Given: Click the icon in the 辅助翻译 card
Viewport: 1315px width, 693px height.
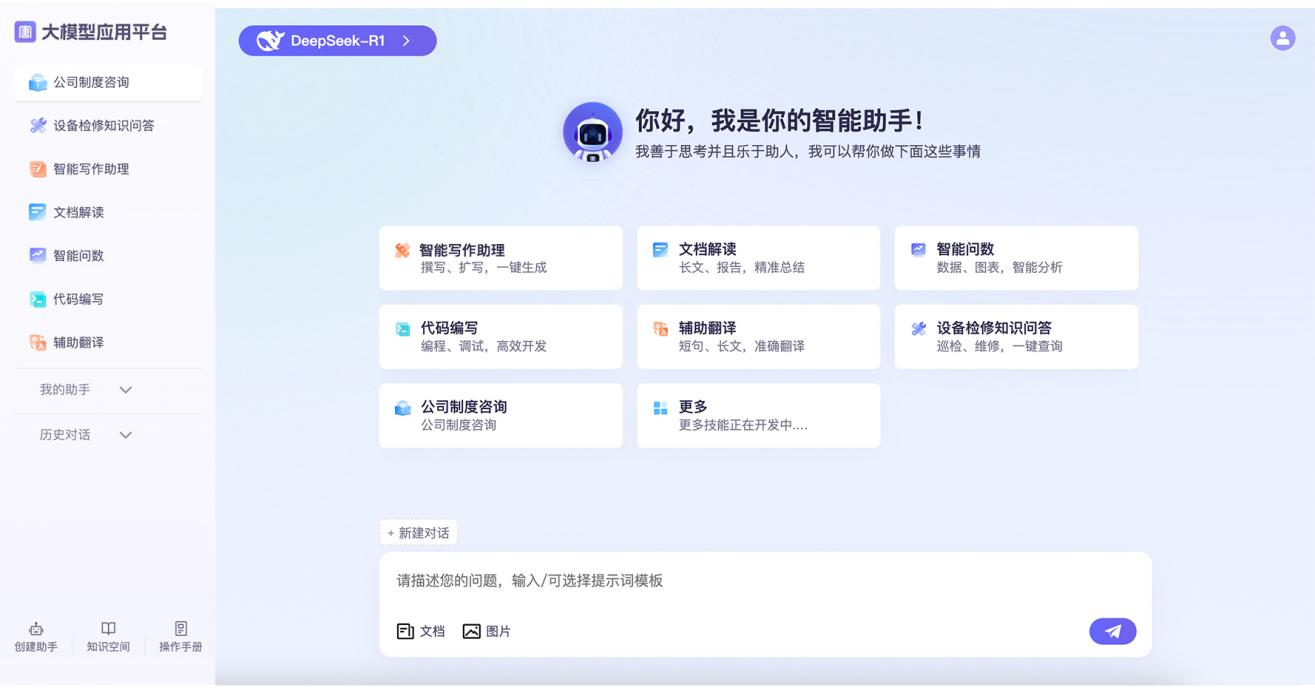Looking at the screenshot, I should coord(660,328).
